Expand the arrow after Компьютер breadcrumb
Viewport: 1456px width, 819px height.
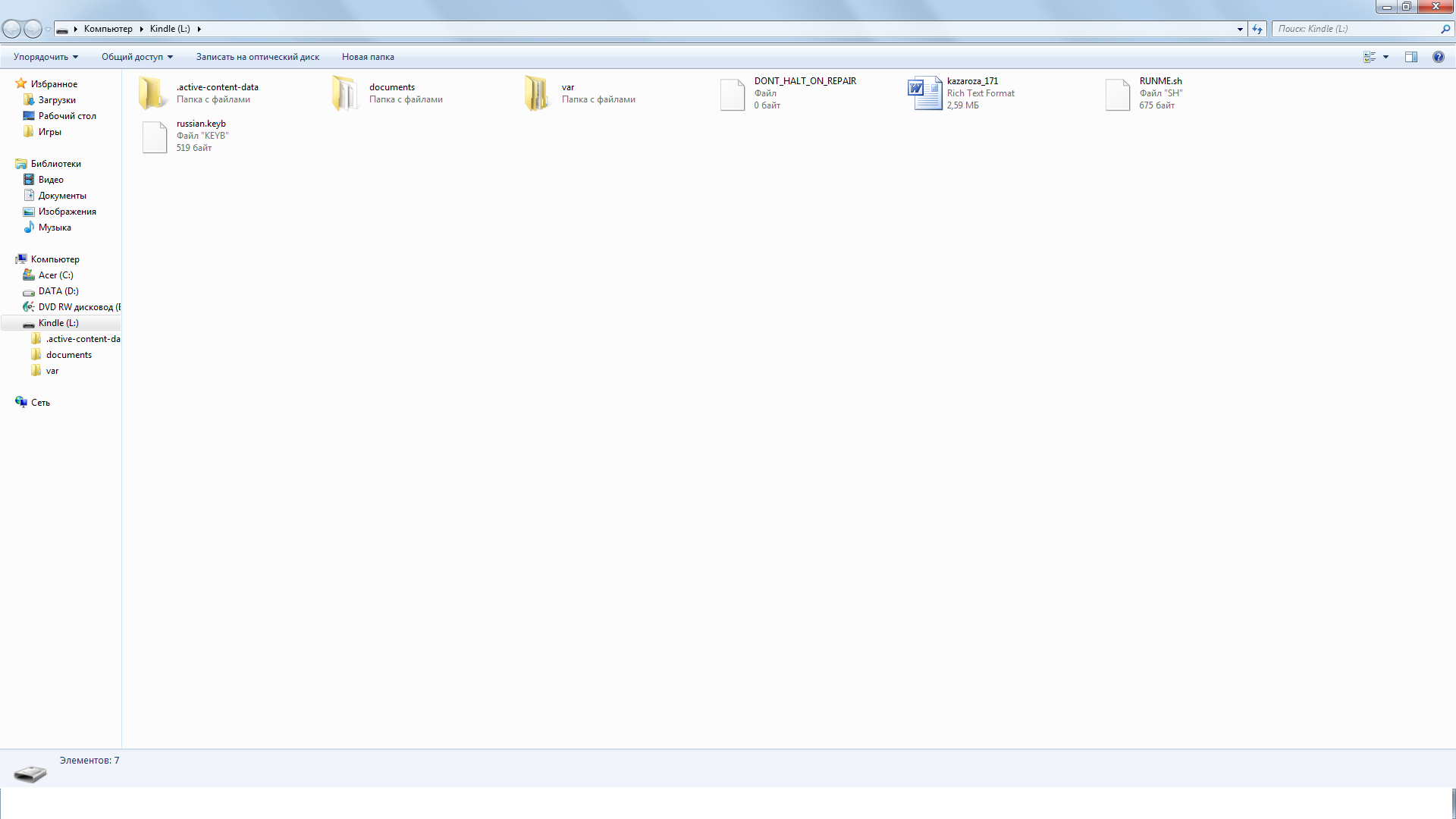coord(141,29)
